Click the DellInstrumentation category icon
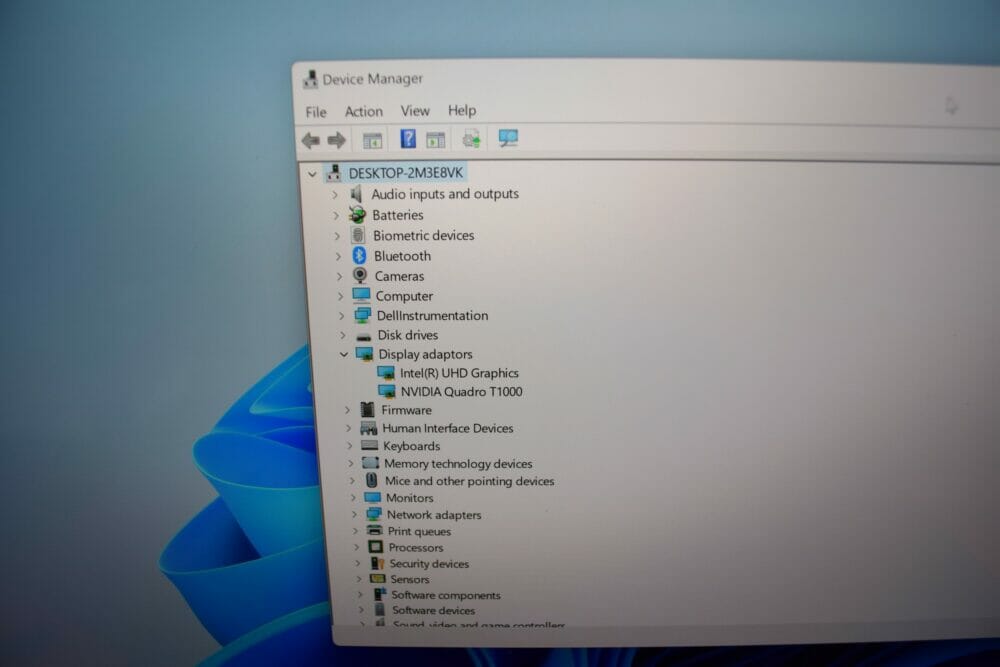Viewport: 1000px width, 667px height. 363,315
